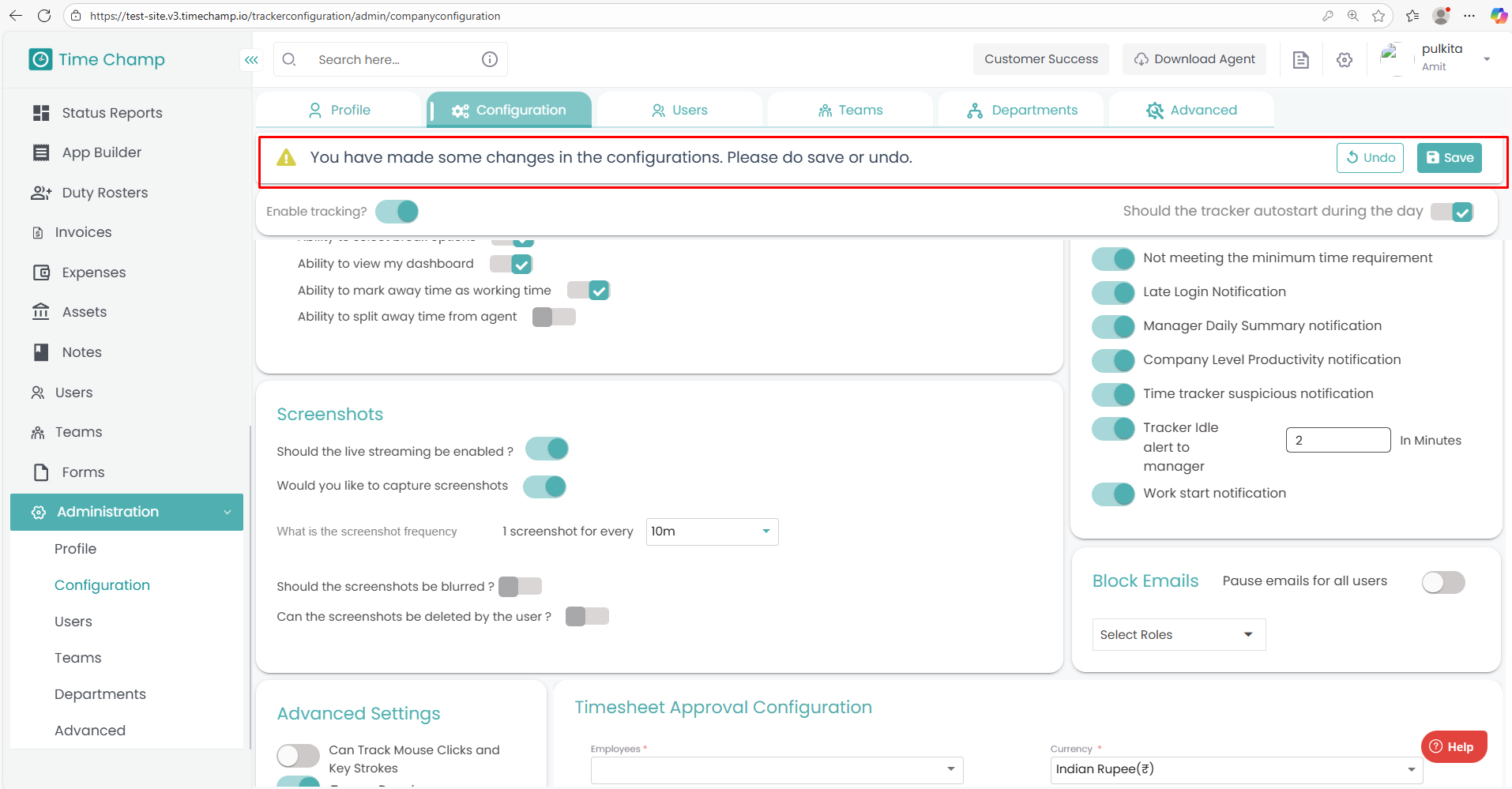Screen dimensions: 1512x789
Task: Turn on Pause emails for all users
Action: tap(1442, 582)
